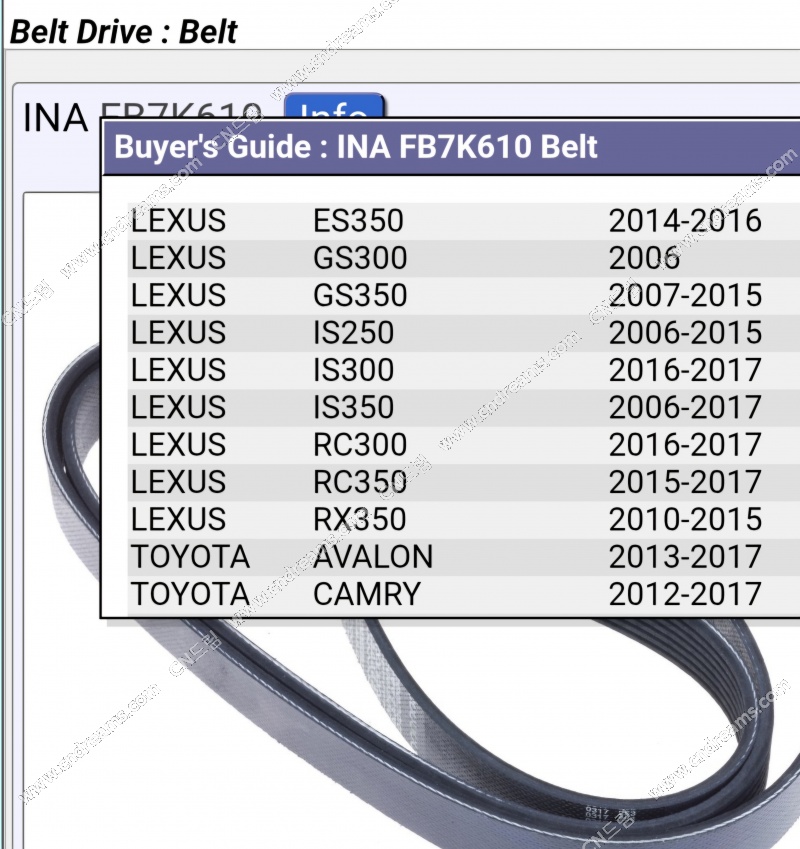Select the GS350 model entry
The width and height of the screenshot is (800, 849).
360,296
